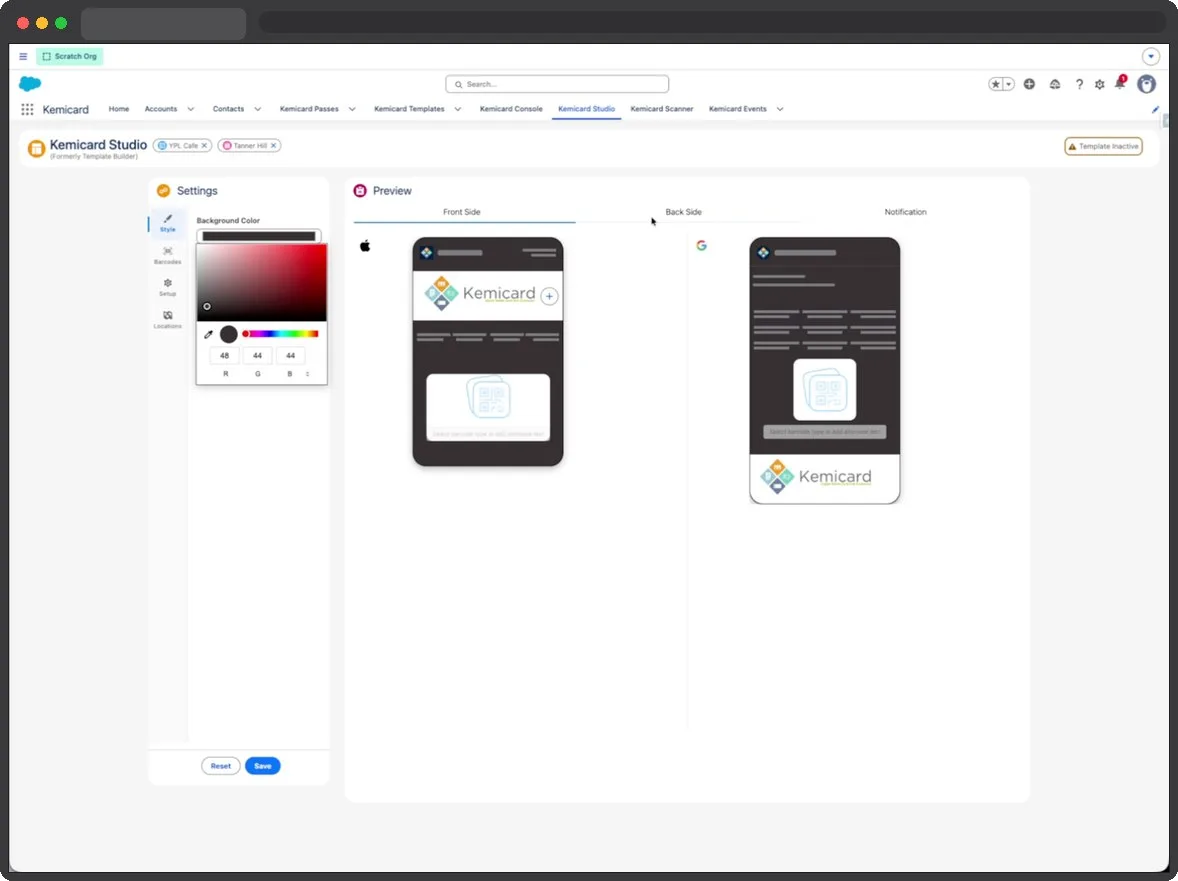Open the Contacts tab
The height and width of the screenshot is (881, 1178).
(228, 109)
